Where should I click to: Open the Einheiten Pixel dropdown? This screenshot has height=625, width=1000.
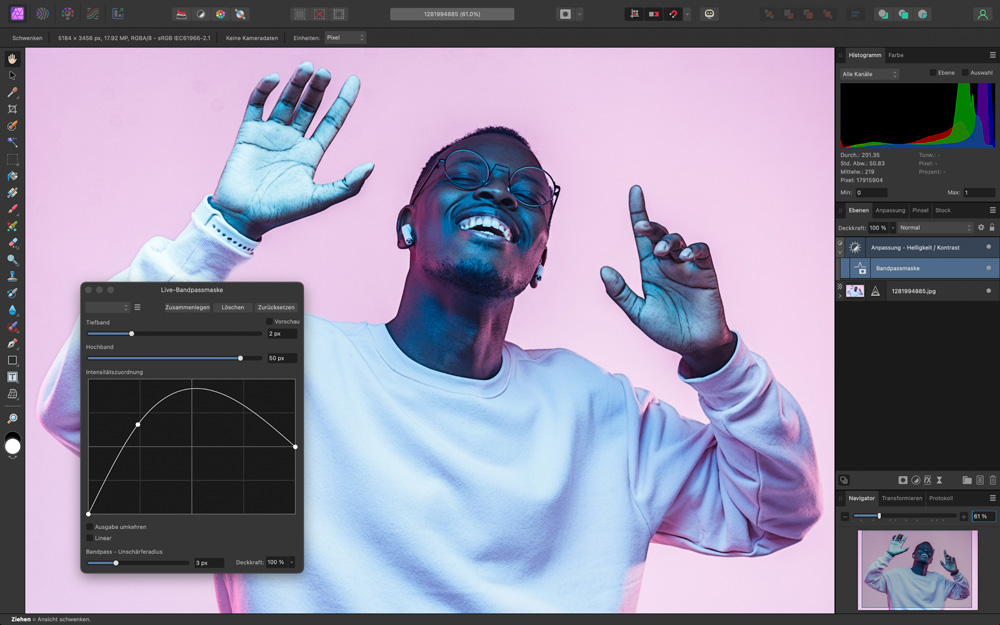[x=345, y=37]
